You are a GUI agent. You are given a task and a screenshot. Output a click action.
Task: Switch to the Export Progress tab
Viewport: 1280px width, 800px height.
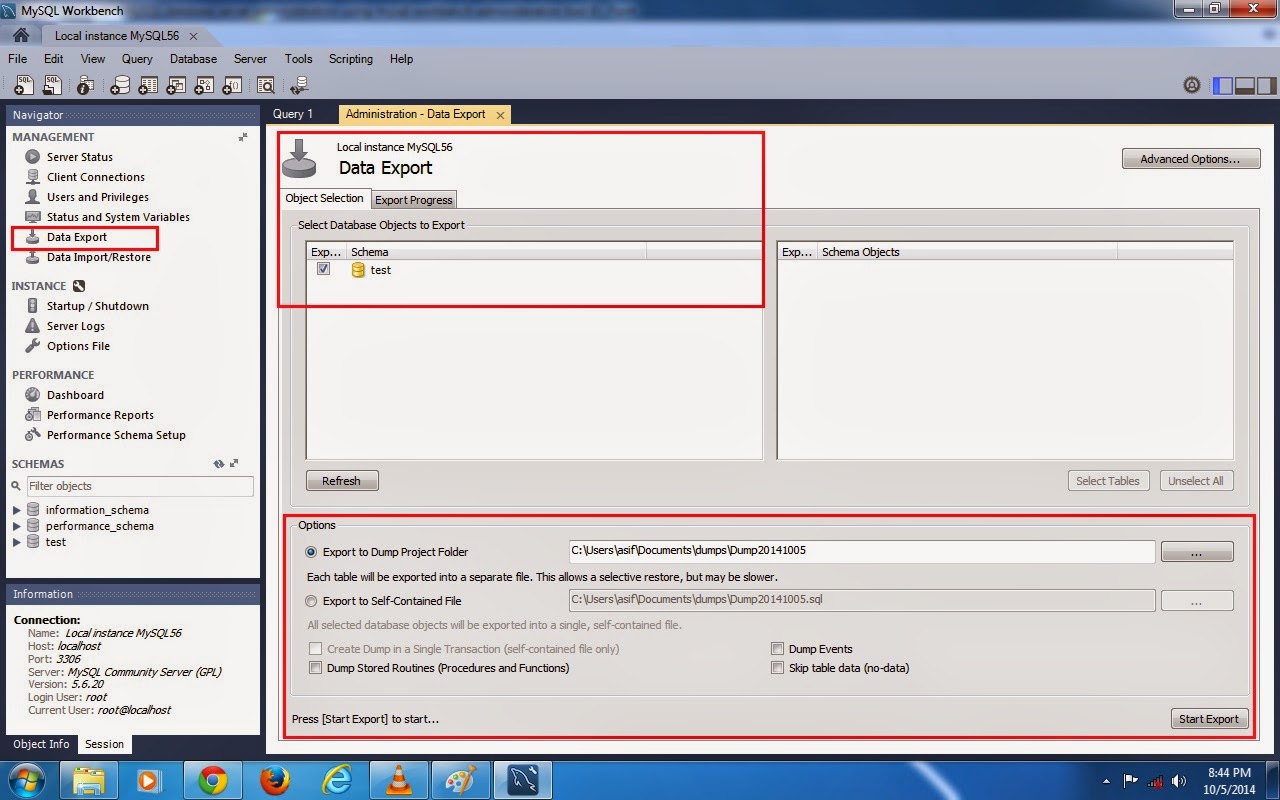click(414, 200)
